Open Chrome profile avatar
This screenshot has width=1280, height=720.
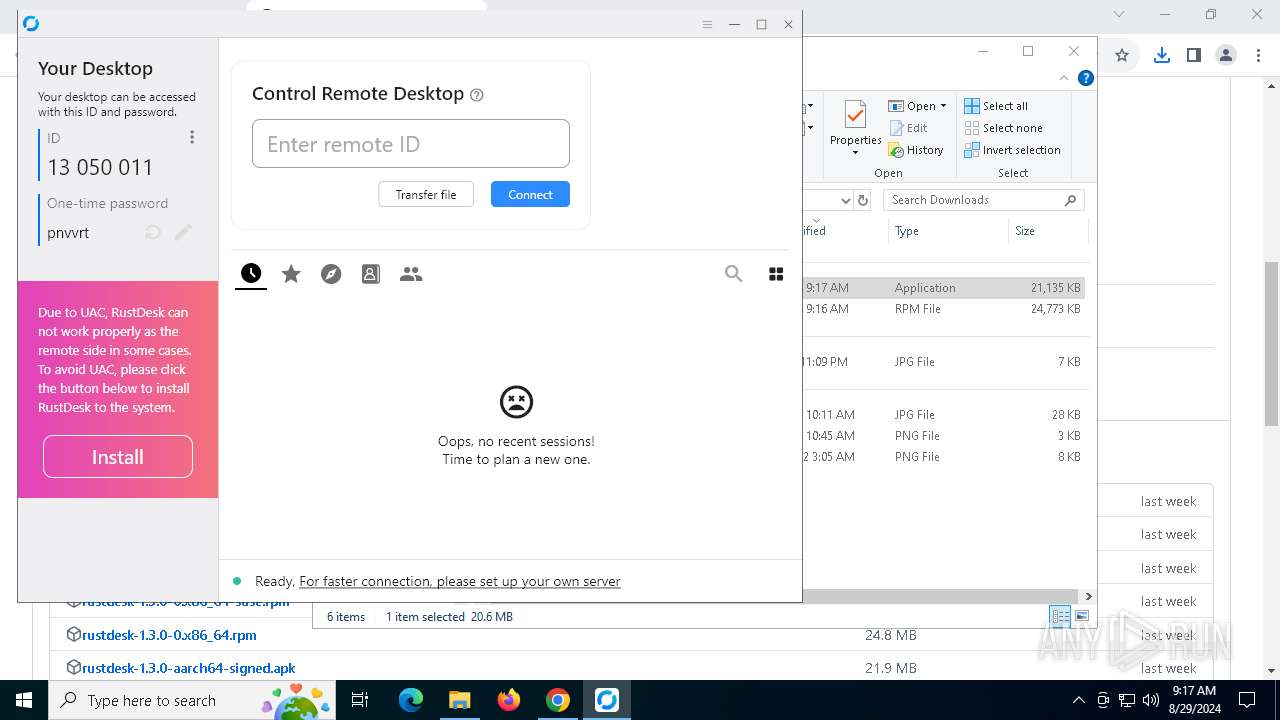point(1226,55)
